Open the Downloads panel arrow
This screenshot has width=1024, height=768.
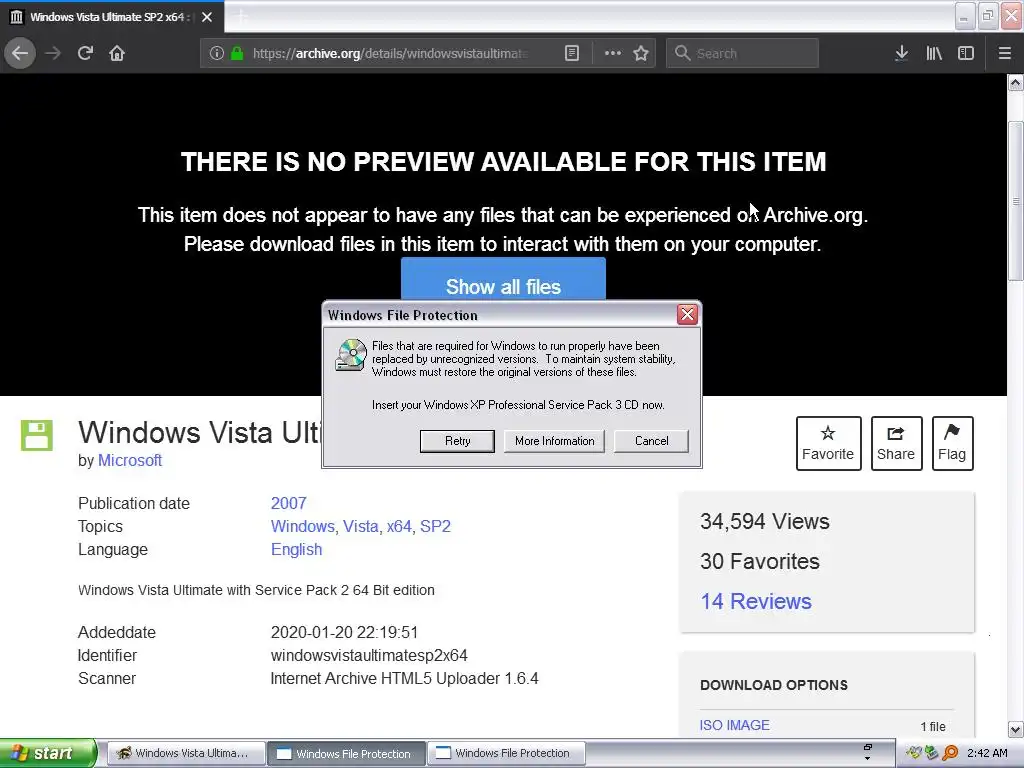pos(901,53)
